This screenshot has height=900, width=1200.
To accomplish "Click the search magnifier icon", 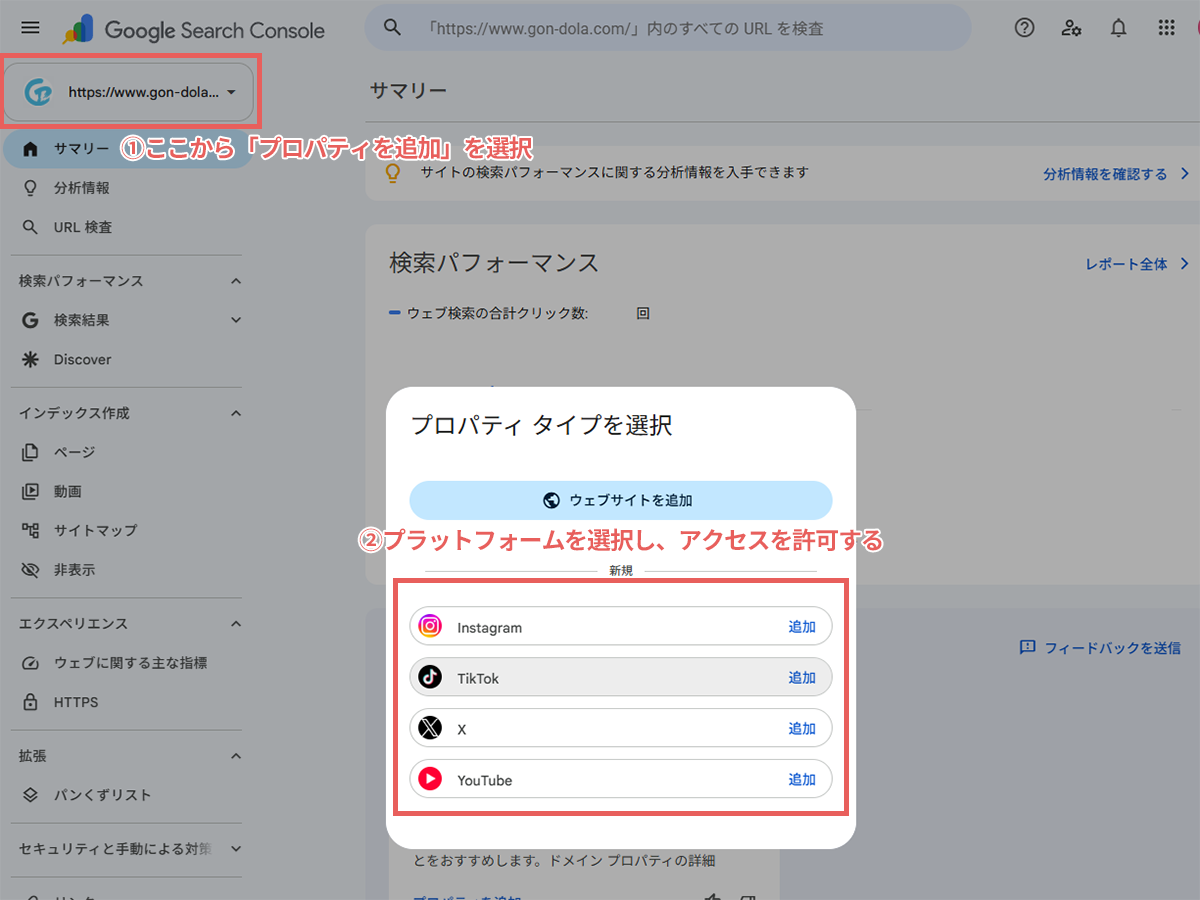I will point(392,28).
